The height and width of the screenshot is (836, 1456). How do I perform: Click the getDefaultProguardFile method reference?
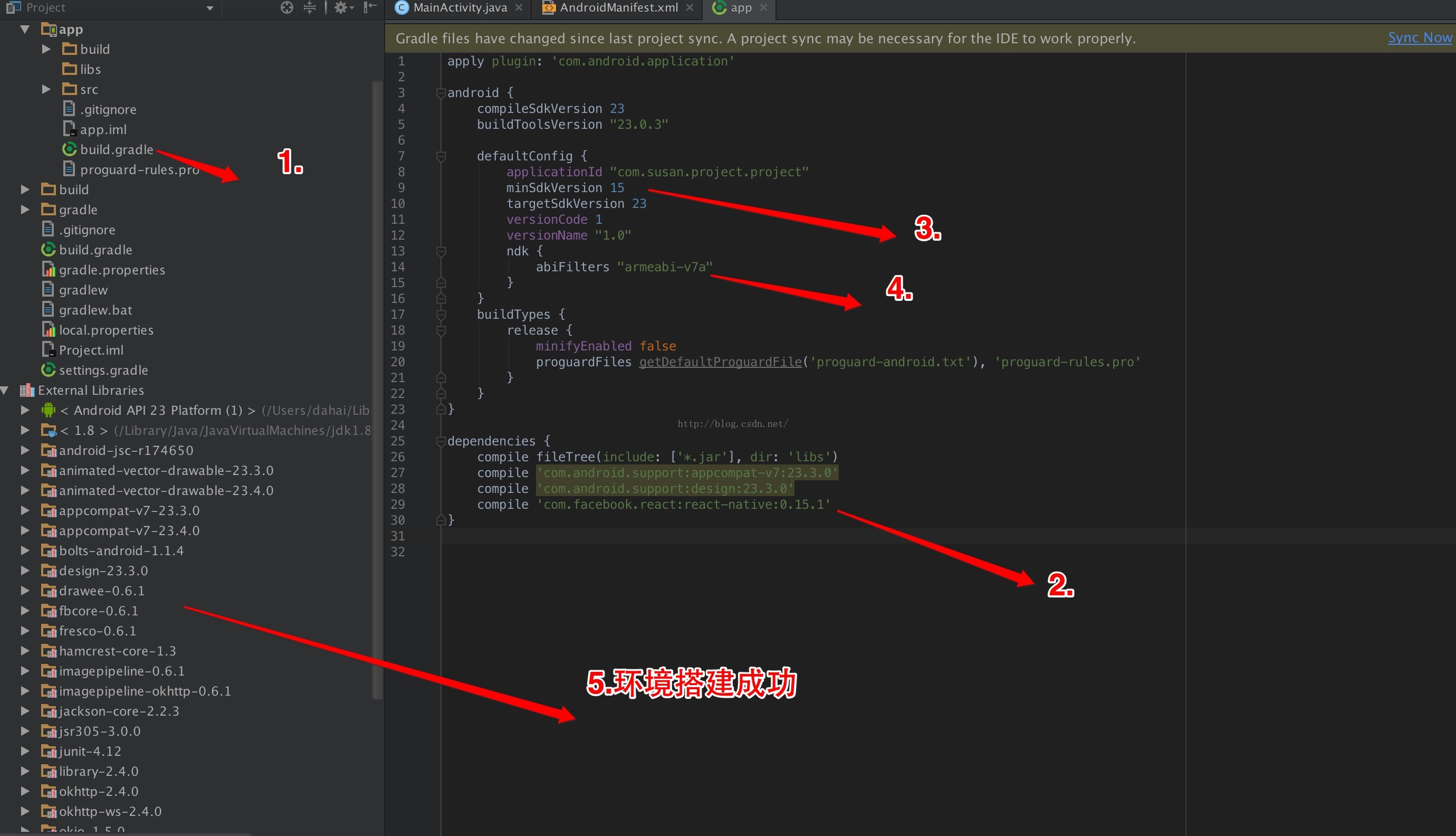click(x=720, y=362)
